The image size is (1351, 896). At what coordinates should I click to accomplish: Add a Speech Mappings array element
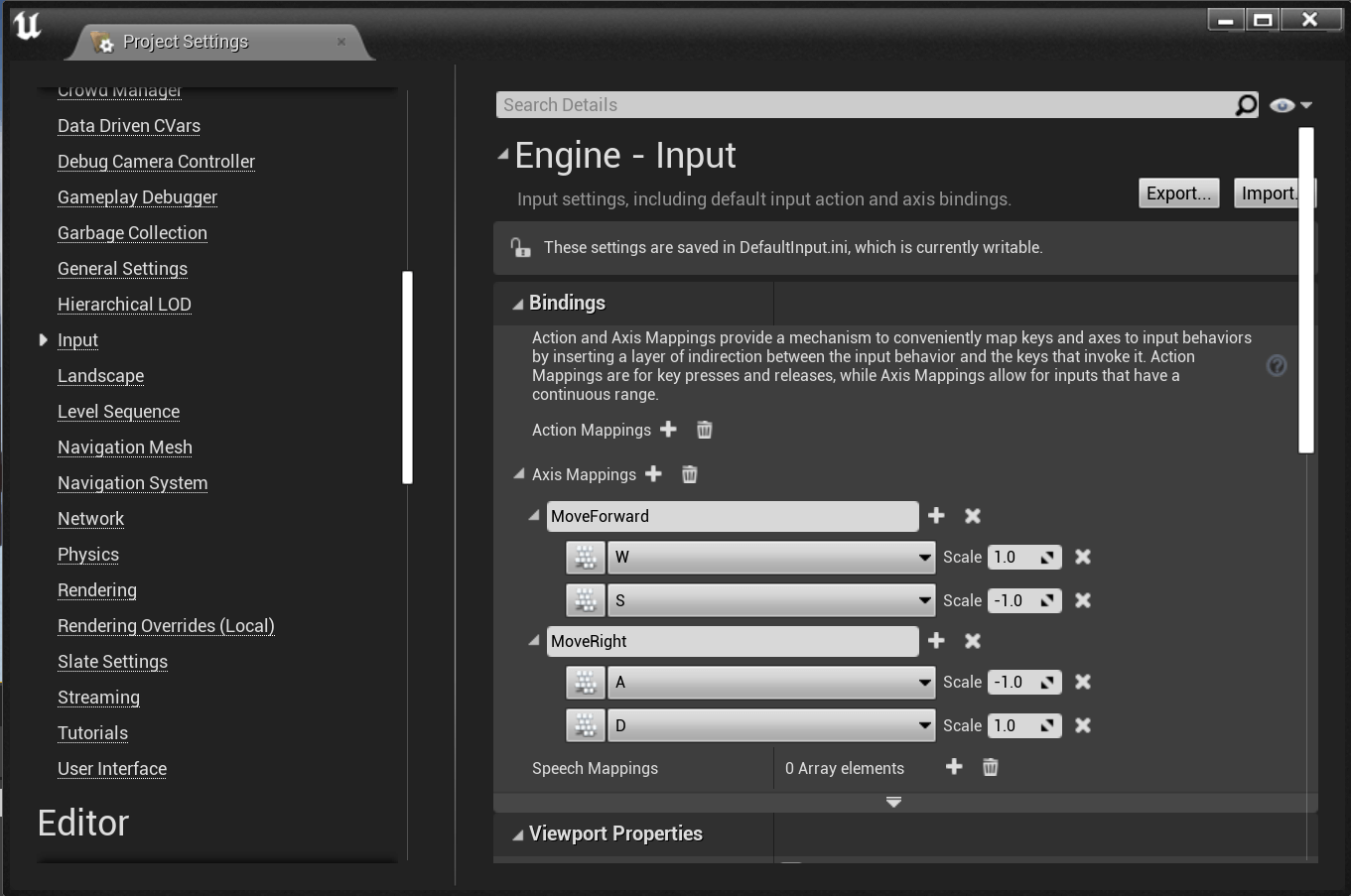click(954, 767)
